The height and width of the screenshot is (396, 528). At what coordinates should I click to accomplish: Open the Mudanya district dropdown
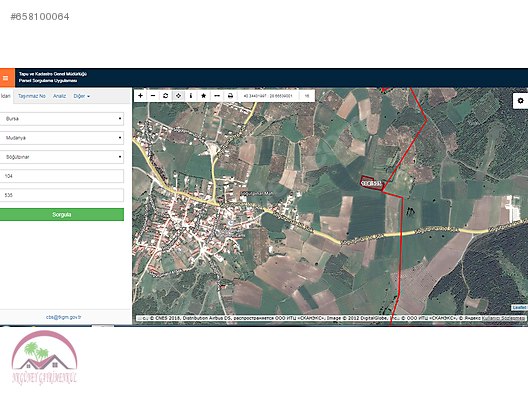(62, 138)
